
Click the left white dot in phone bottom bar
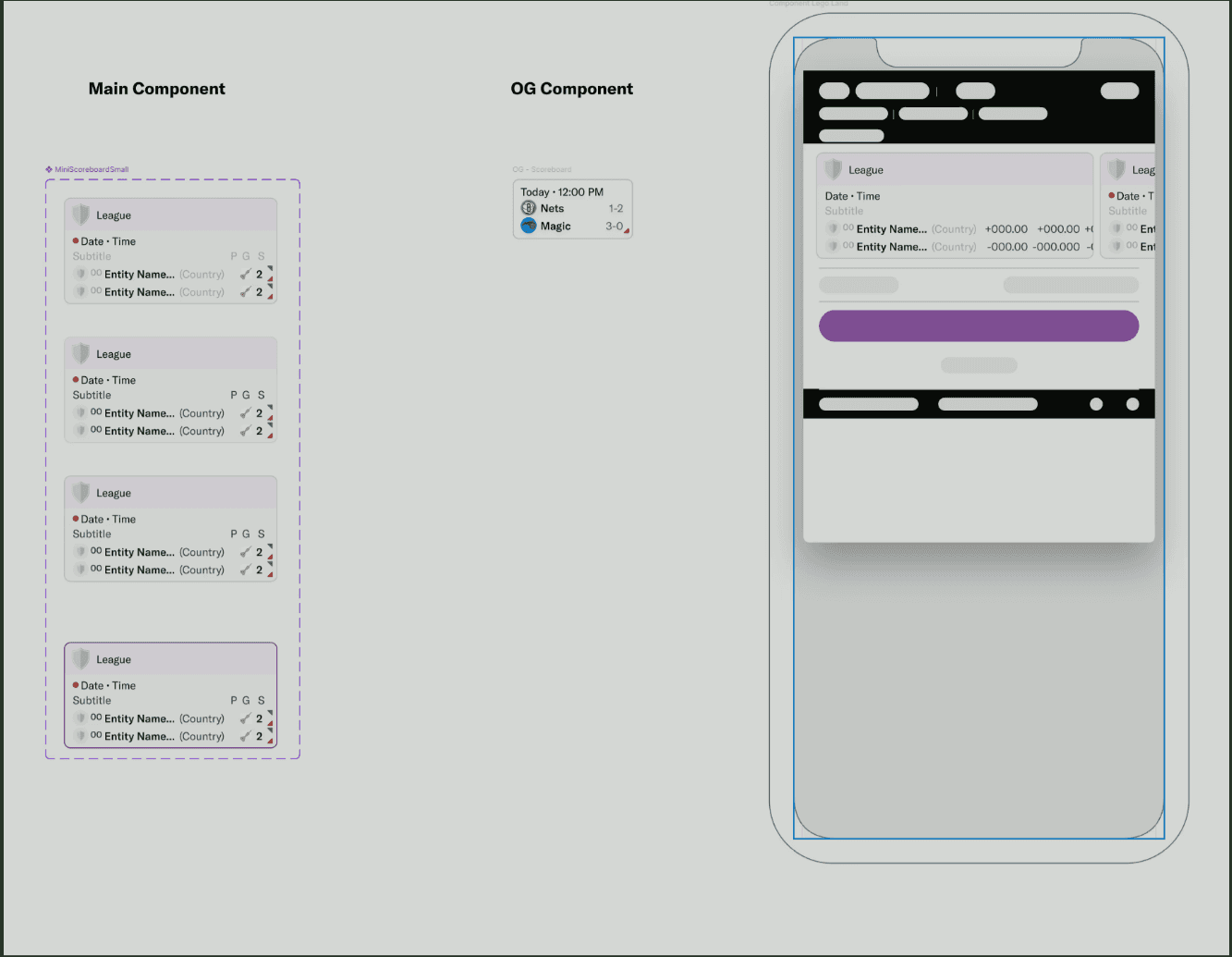(1096, 404)
